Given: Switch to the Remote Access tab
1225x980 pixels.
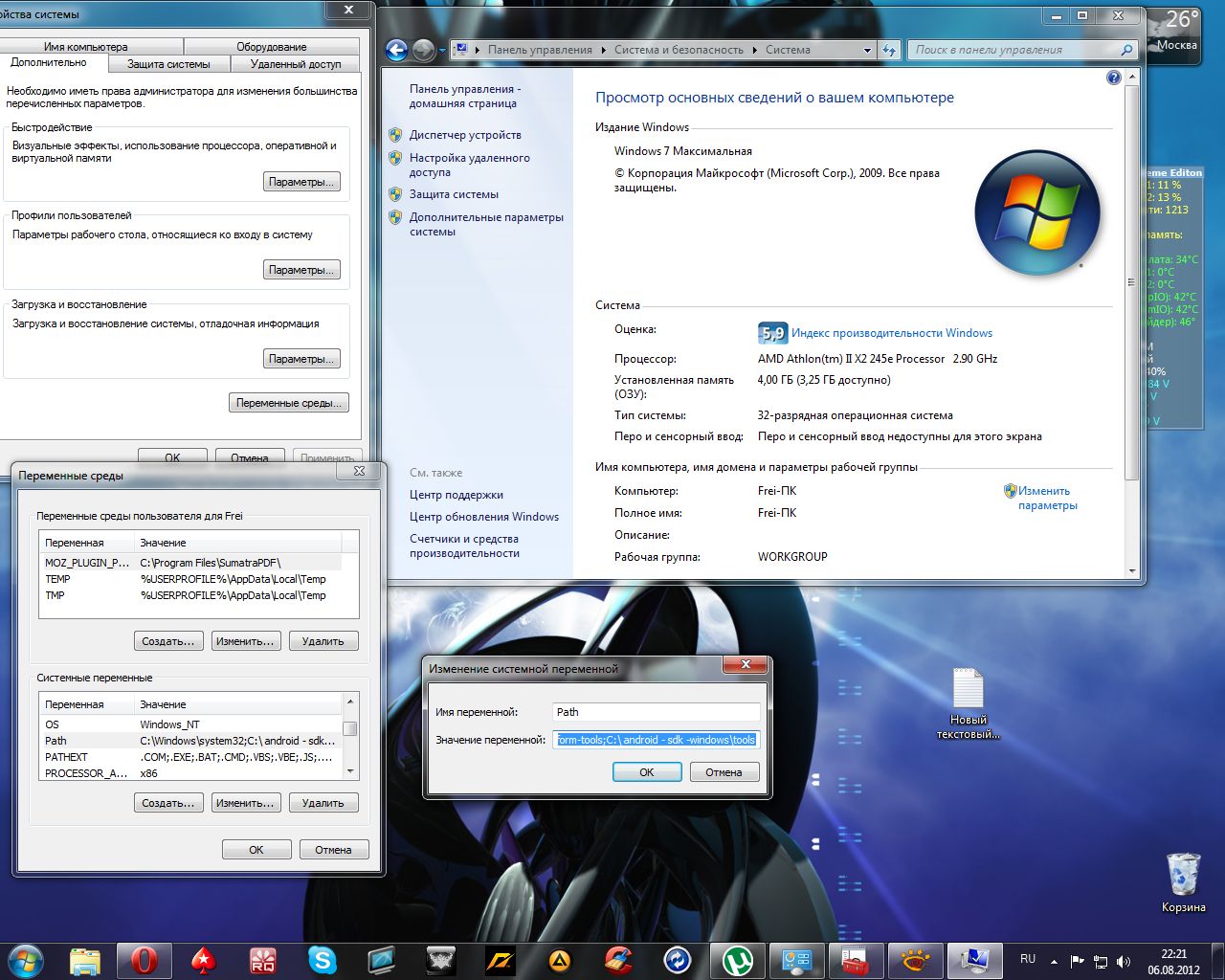Looking at the screenshot, I should pyautogui.click(x=296, y=64).
